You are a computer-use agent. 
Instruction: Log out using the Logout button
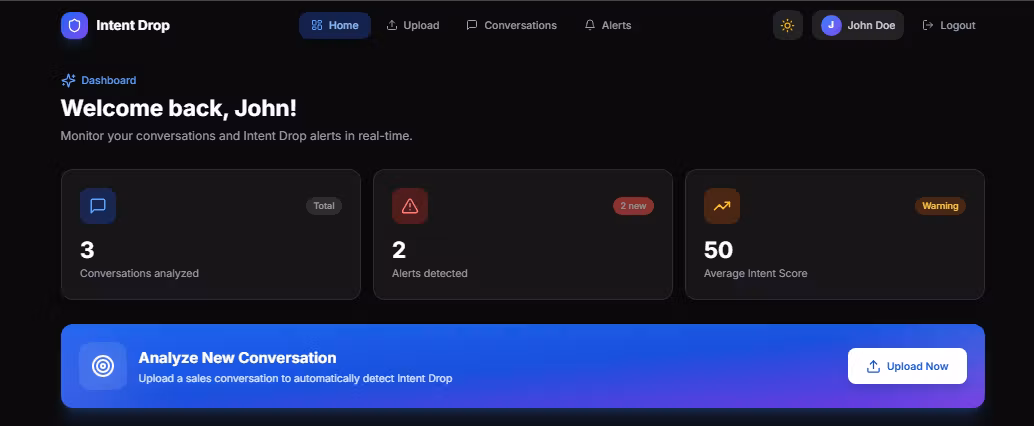pyautogui.click(x=948, y=25)
